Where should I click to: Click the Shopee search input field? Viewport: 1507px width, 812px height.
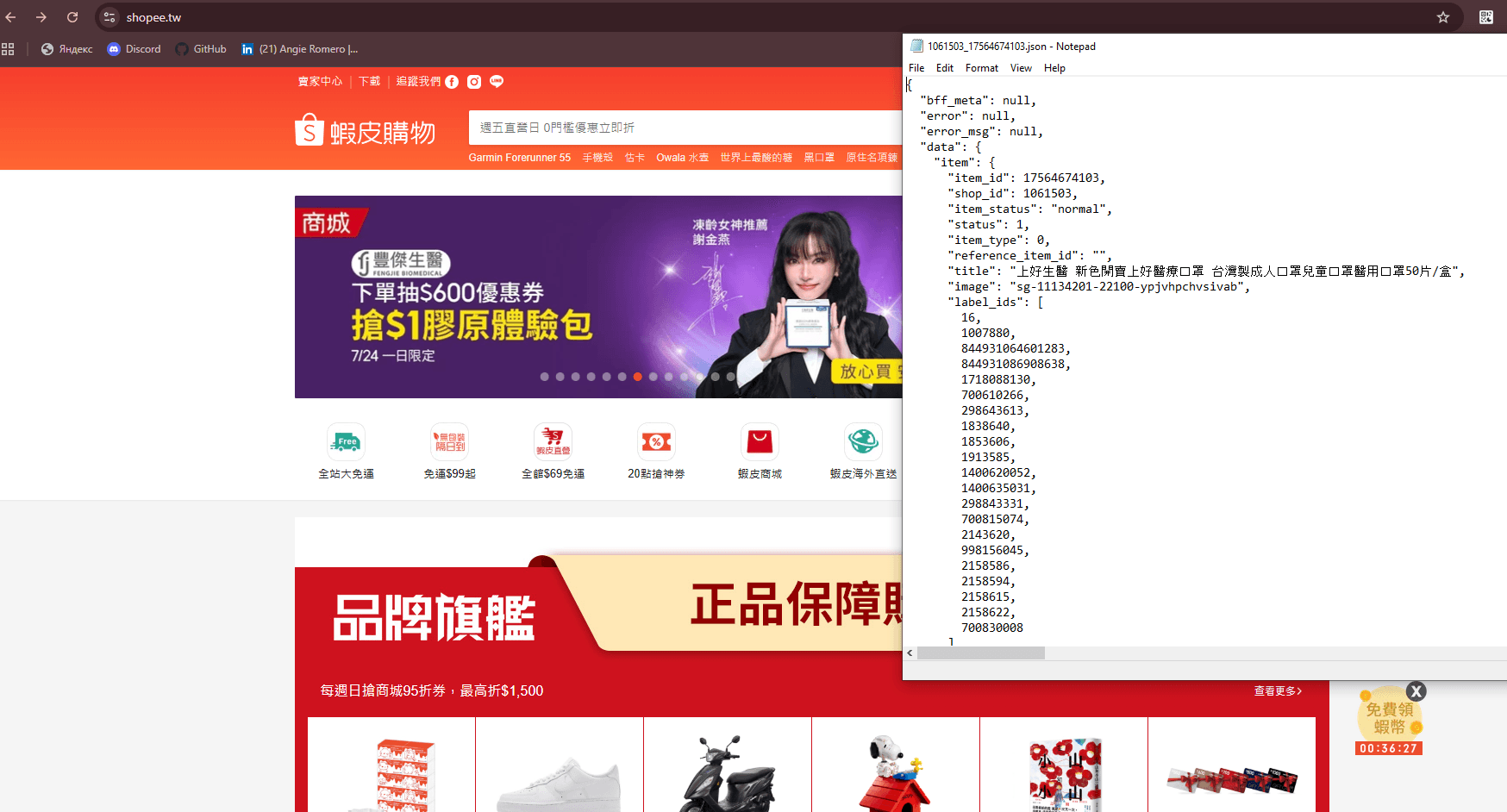685,128
